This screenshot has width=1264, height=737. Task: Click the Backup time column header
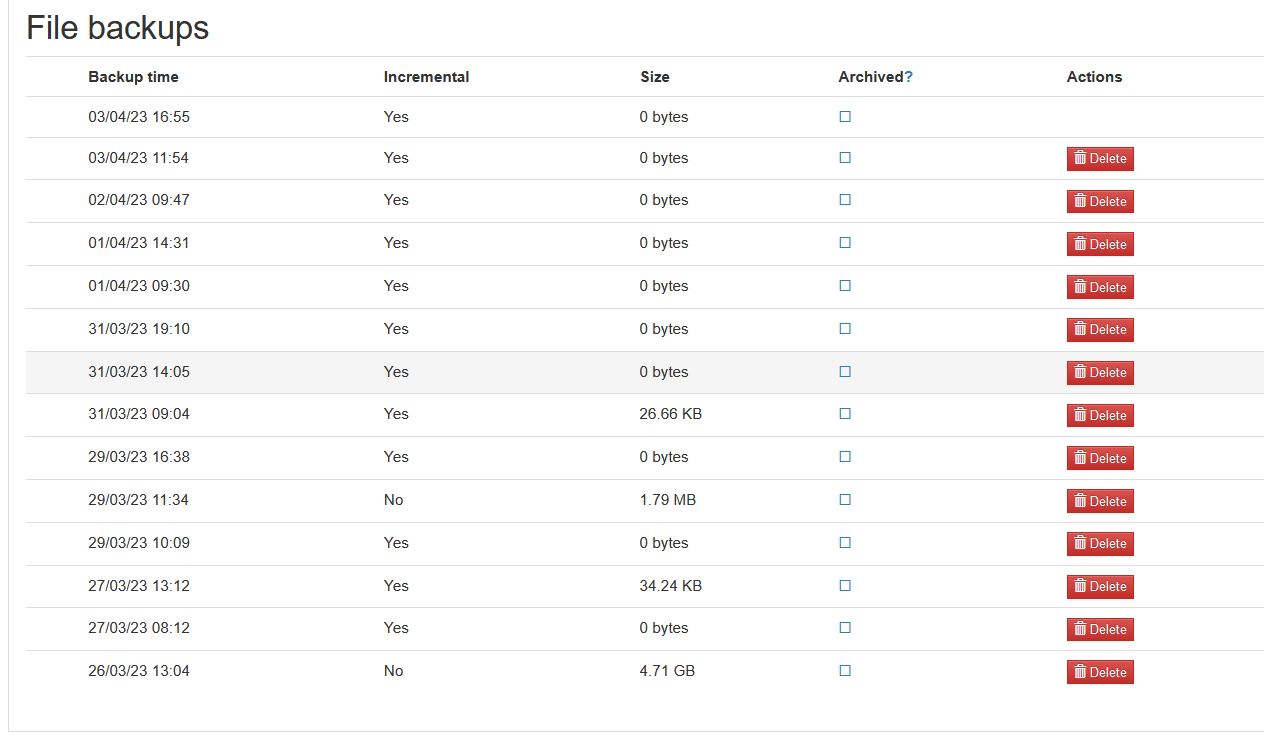click(133, 76)
